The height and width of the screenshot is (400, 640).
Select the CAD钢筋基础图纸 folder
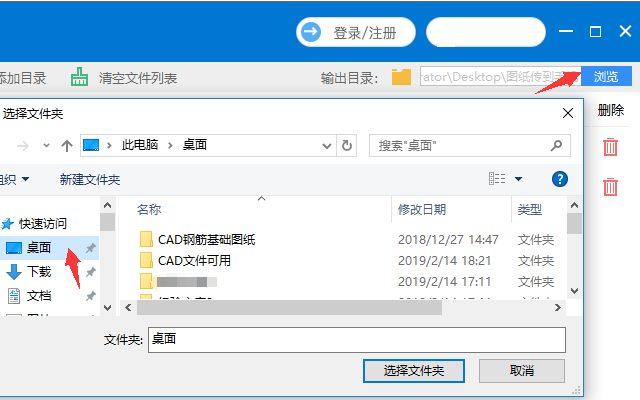(207, 240)
